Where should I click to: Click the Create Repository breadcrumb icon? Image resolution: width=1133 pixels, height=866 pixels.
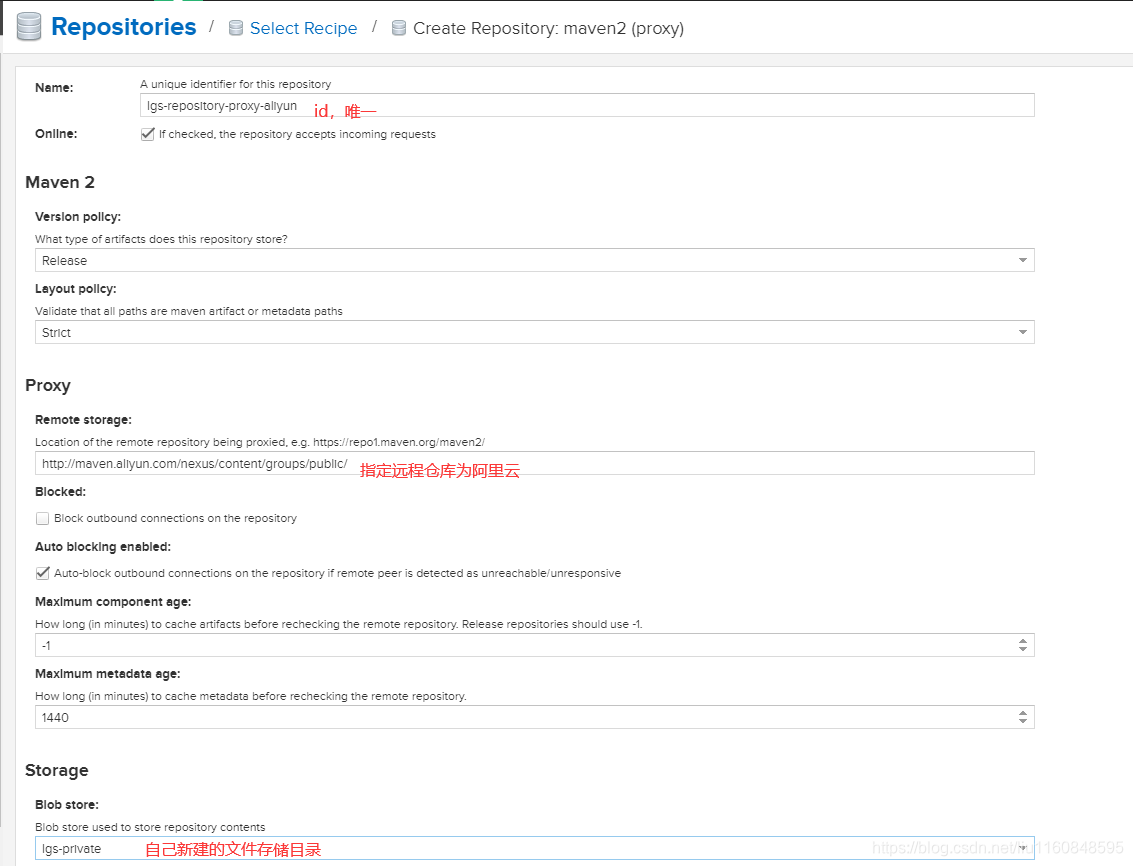point(399,28)
